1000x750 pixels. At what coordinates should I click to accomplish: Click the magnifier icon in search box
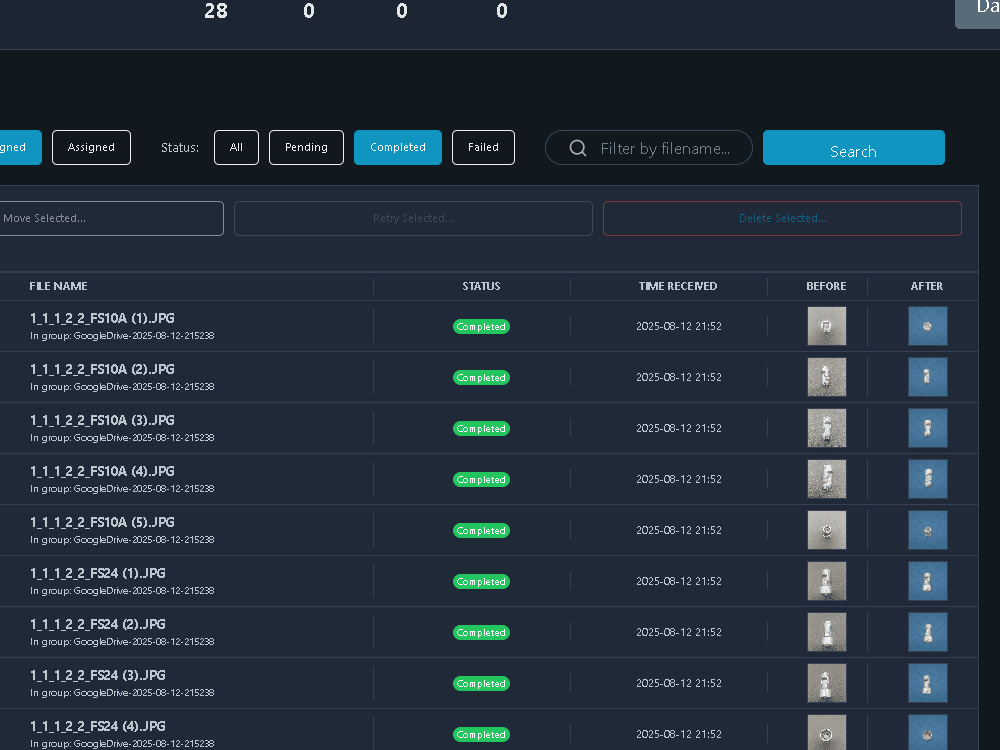point(578,148)
